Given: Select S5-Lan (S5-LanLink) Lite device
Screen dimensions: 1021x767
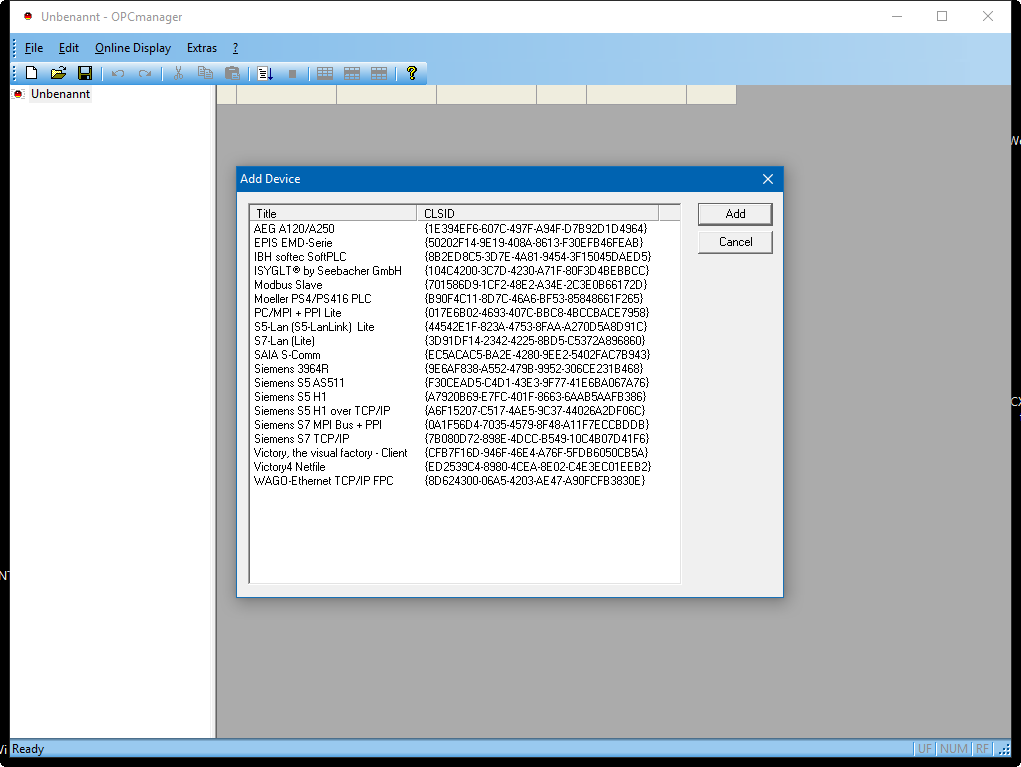Looking at the screenshot, I should point(314,327).
